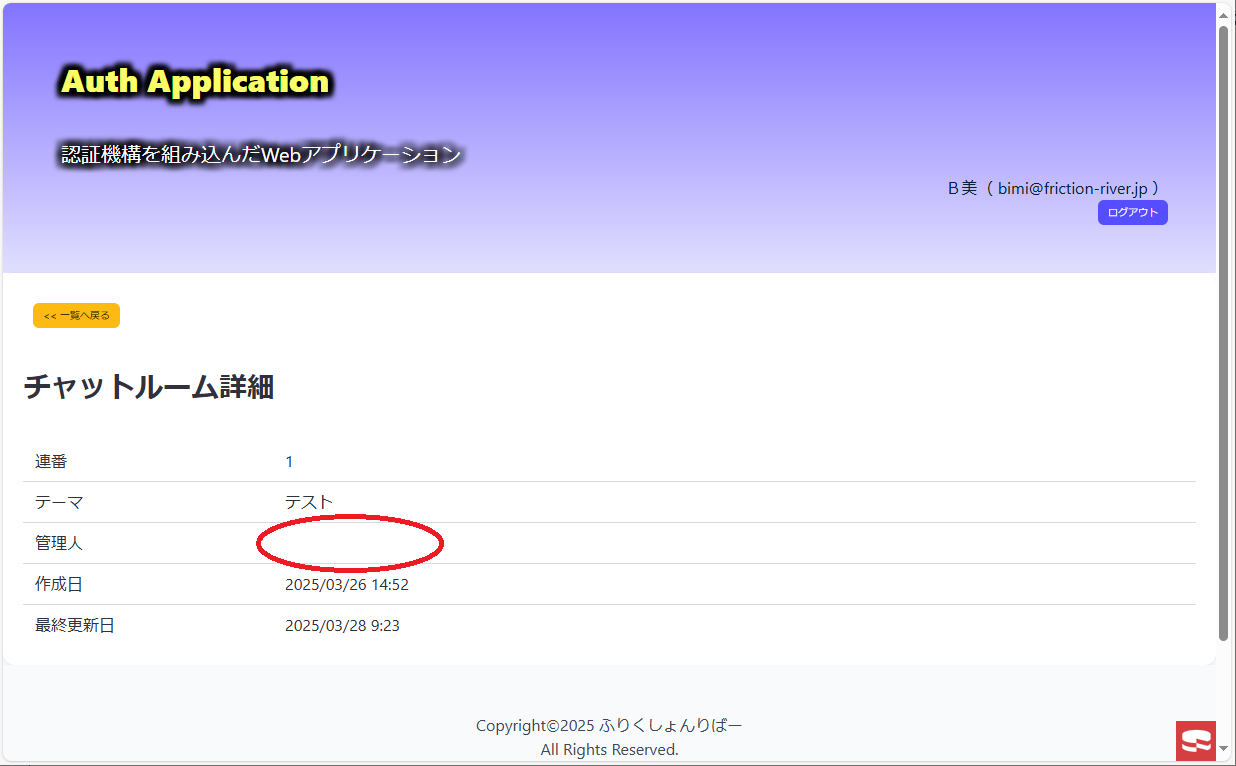Click the 認証機構を組み込んだWebアプリケーション subtitle
This screenshot has width=1236, height=766.
pos(261,155)
